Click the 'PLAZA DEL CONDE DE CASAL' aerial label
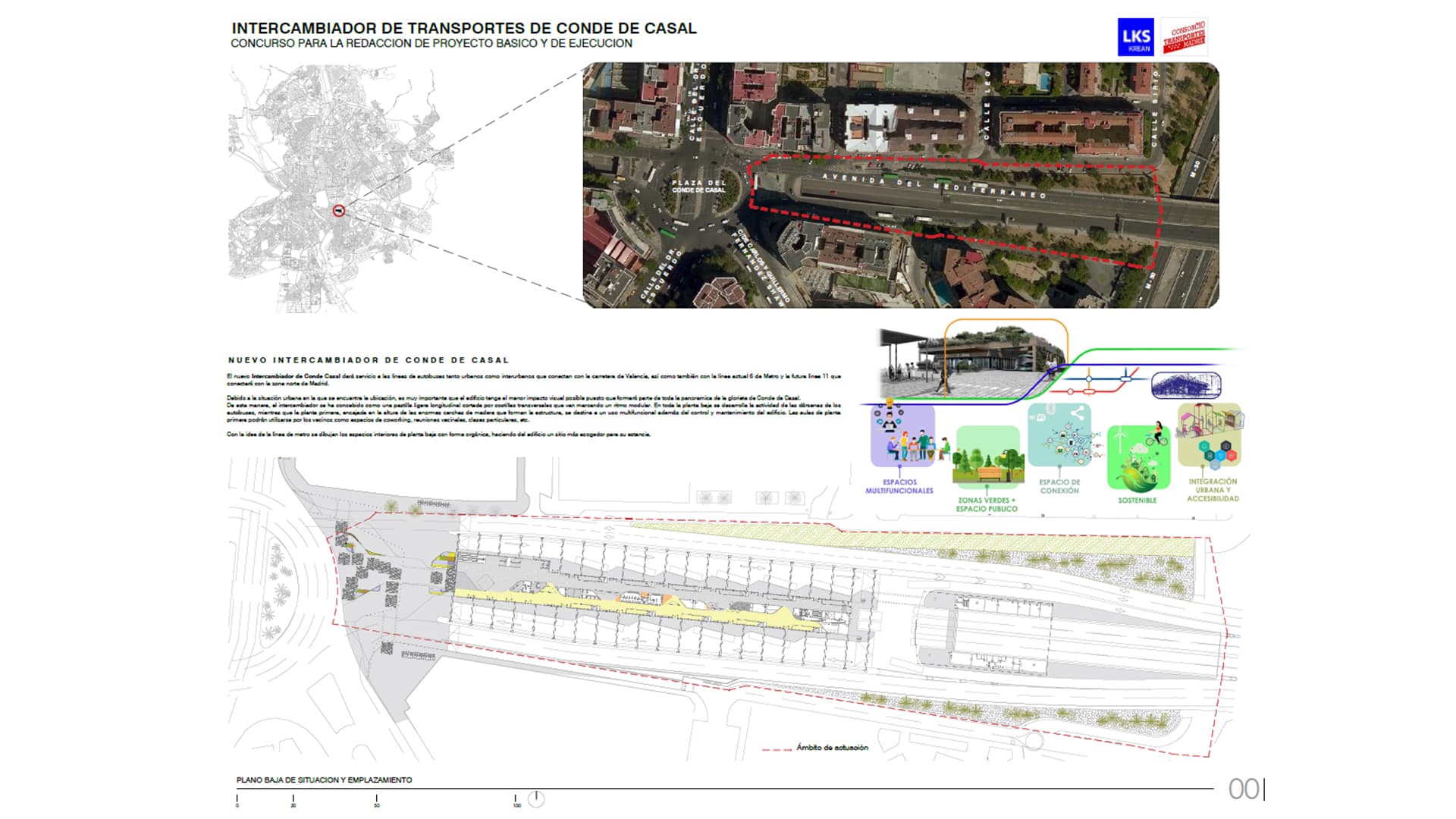Image resolution: width=1456 pixels, height=819 pixels. point(698,186)
